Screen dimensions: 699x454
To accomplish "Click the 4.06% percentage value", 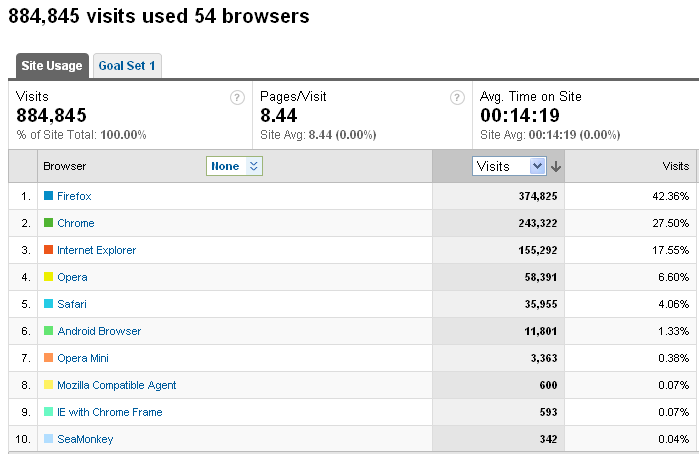I will point(674,304).
